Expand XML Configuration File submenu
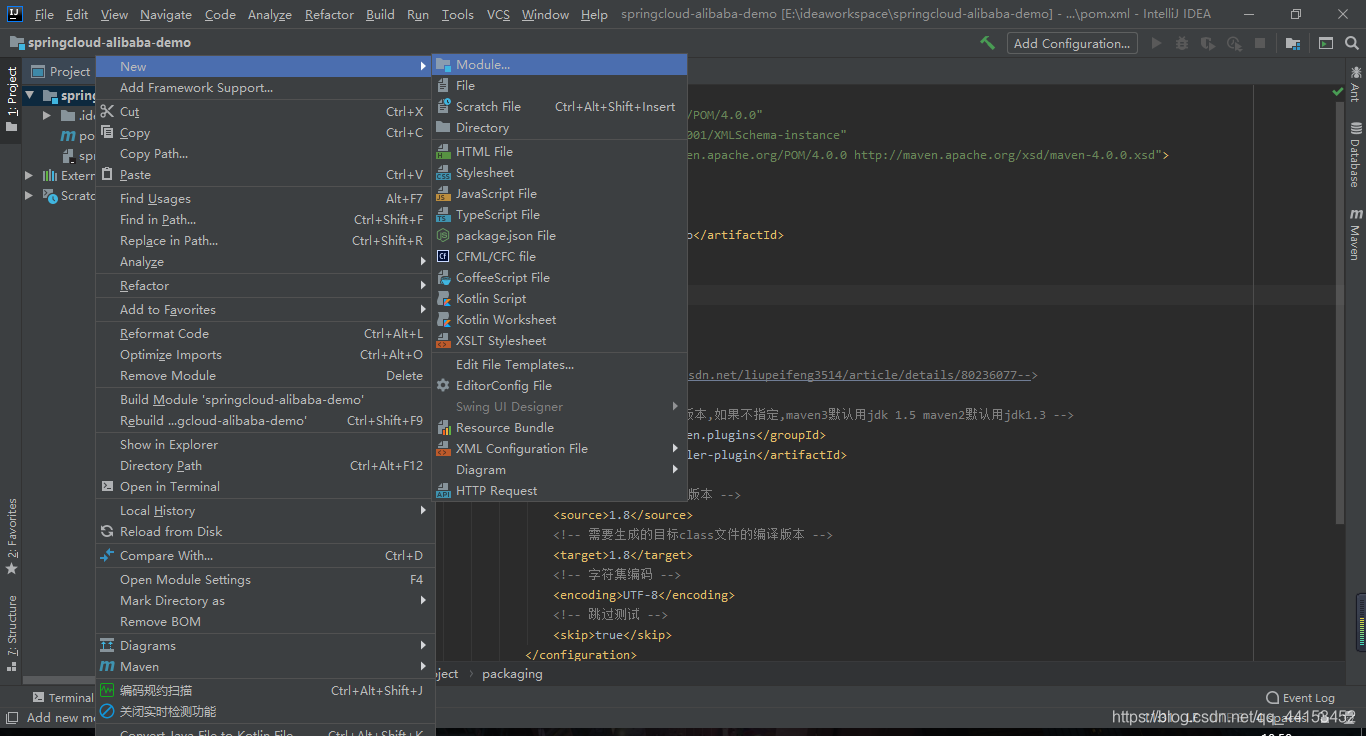Viewport: 1366px width, 736px height. coord(559,448)
